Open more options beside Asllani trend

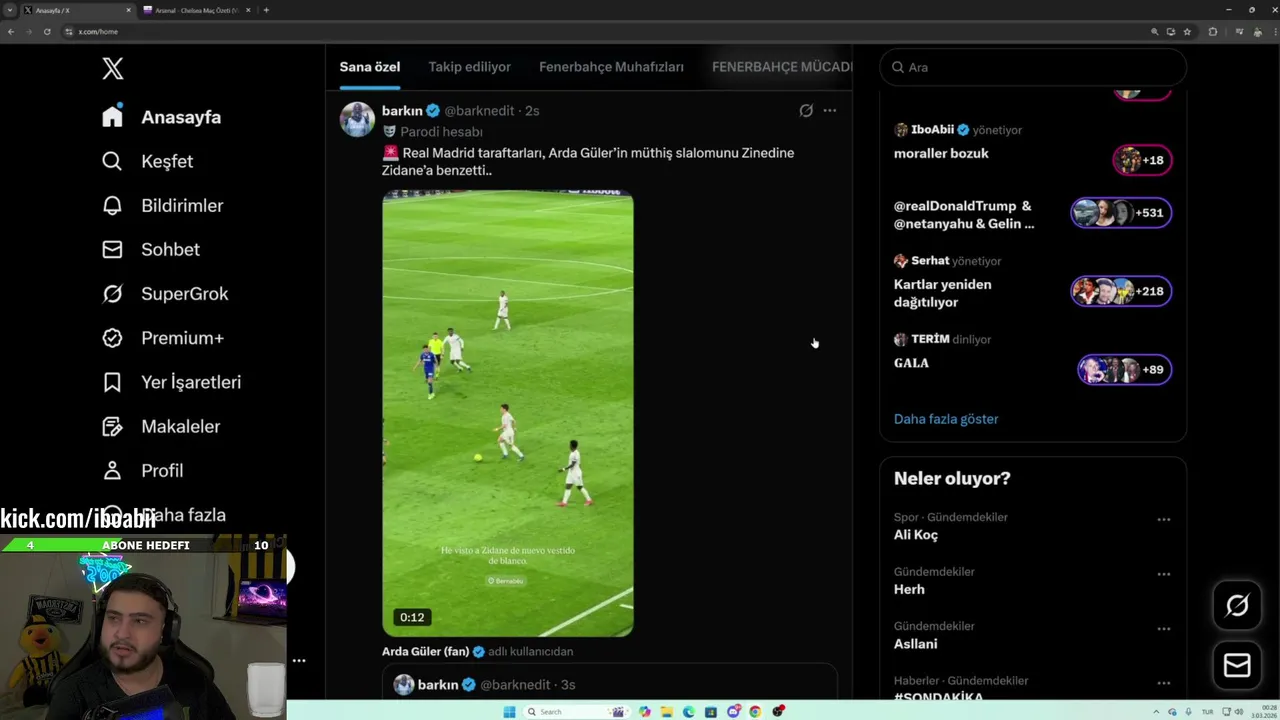pyautogui.click(x=1163, y=628)
